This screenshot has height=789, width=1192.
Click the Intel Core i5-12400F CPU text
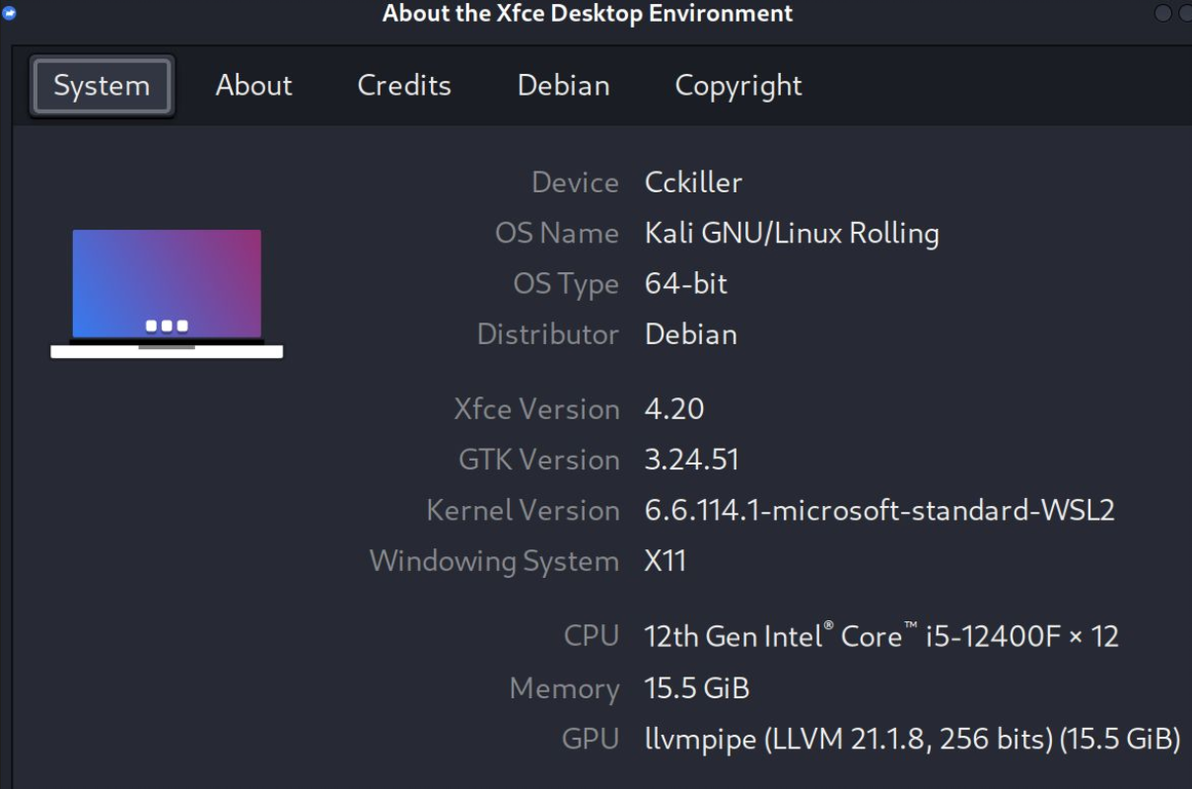pyautogui.click(x=881, y=635)
